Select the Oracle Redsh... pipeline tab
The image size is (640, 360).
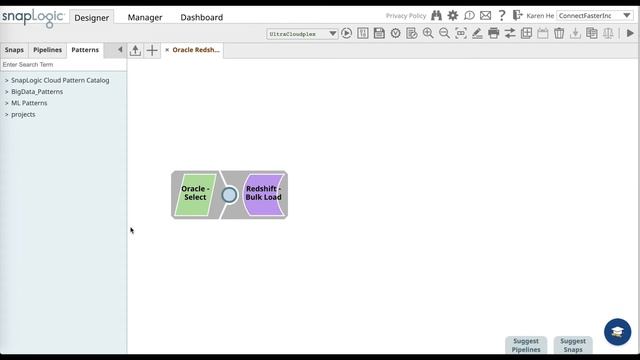click(x=196, y=50)
